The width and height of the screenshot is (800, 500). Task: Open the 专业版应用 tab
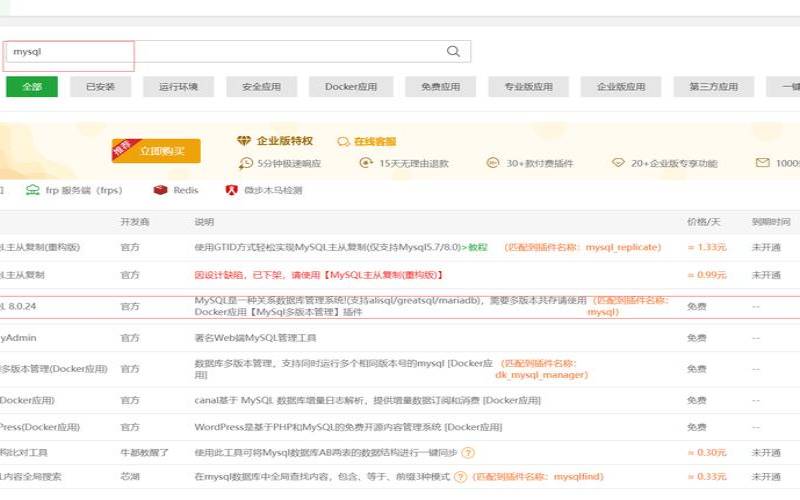point(528,87)
